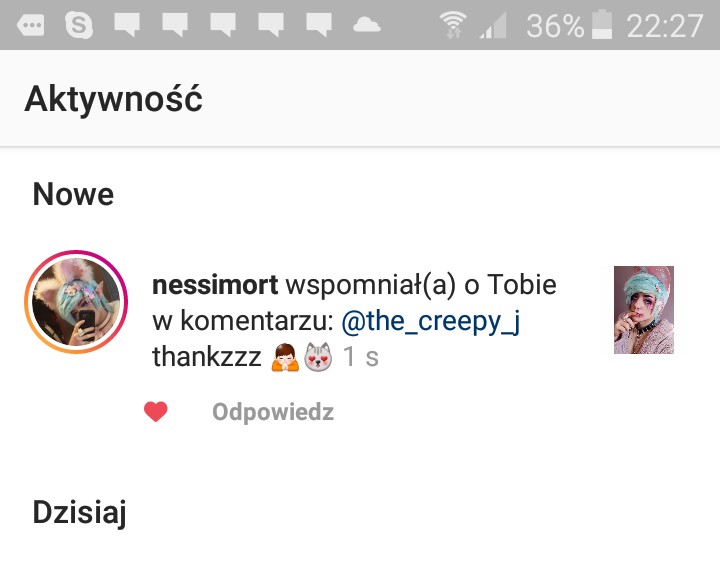The width and height of the screenshot is (720, 582).
Task: Tap the third chat bubble notification icon
Action: point(223,25)
